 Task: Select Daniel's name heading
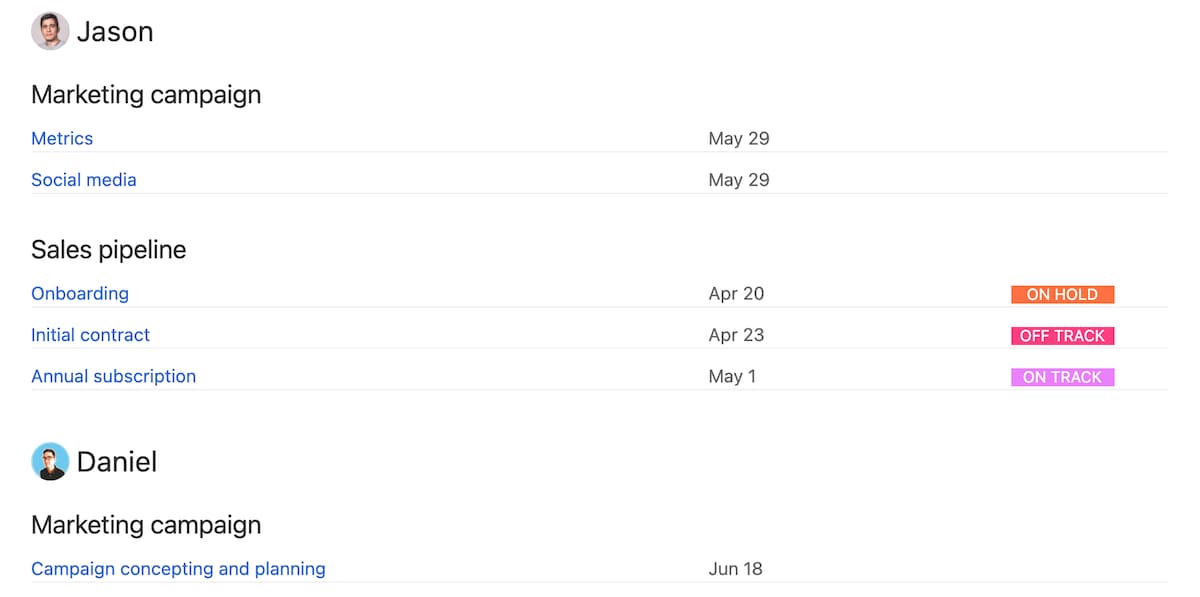[x=117, y=461]
